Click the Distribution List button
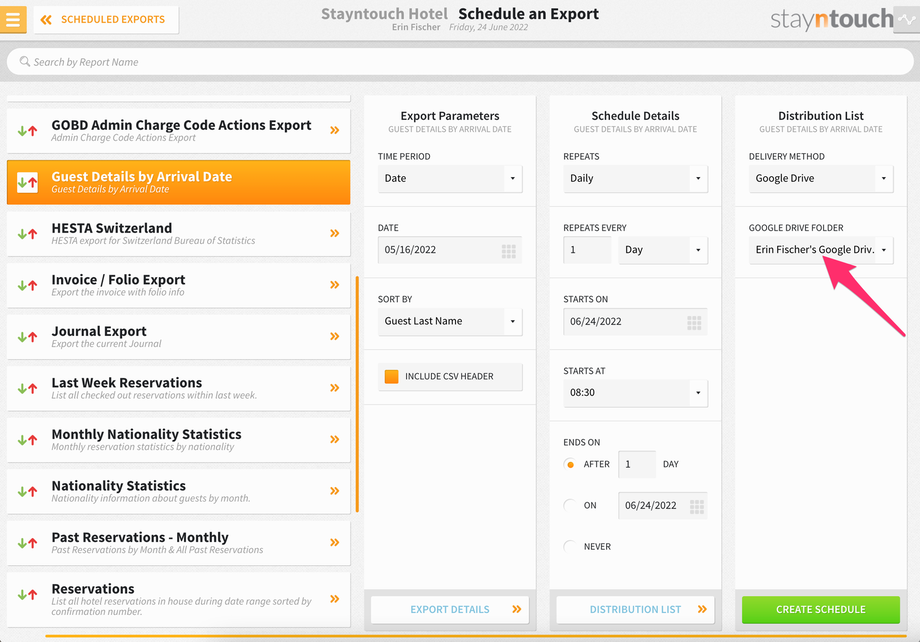This screenshot has height=642, width=920. [635, 610]
